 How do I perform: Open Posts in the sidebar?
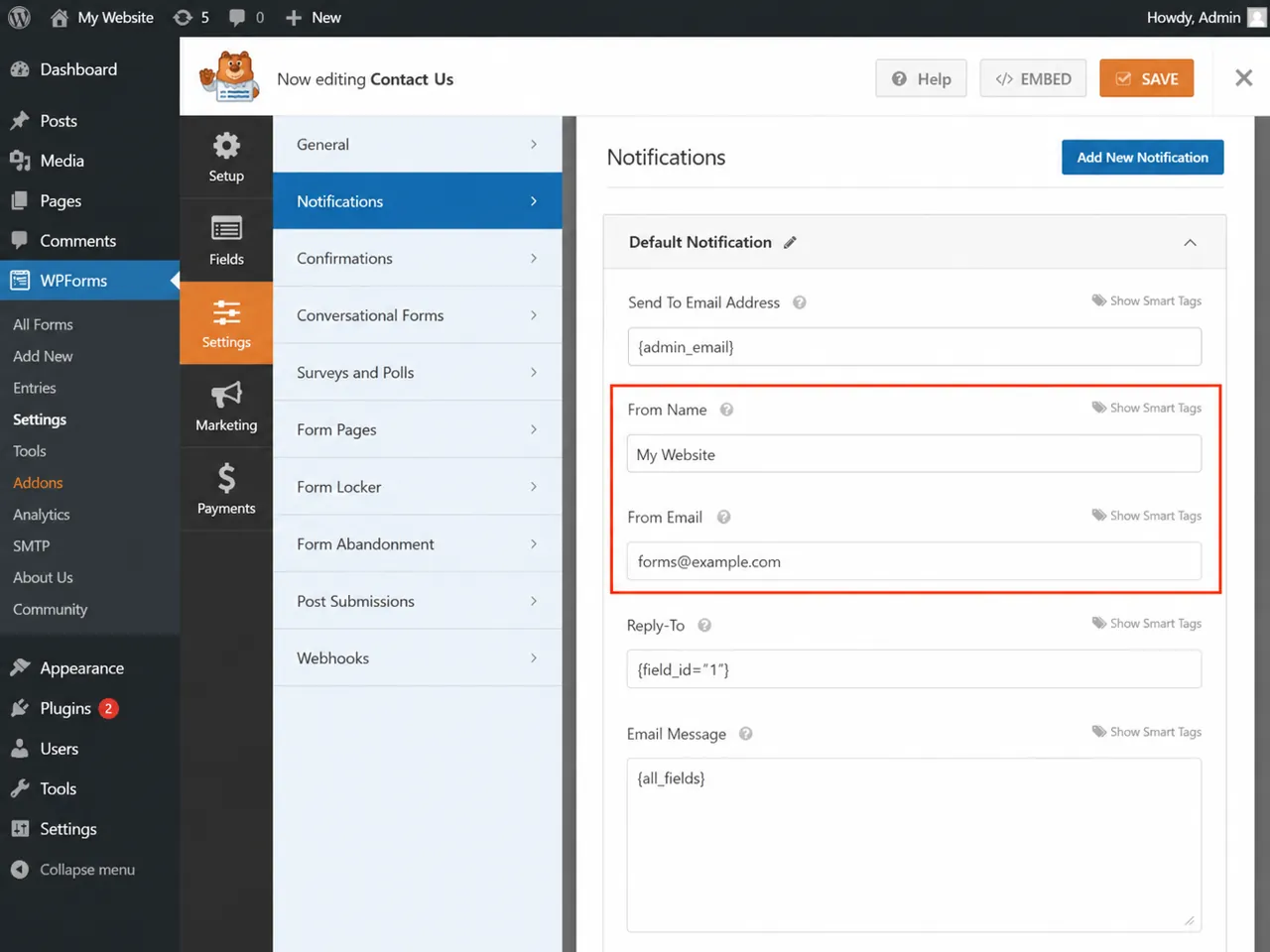click(89, 121)
